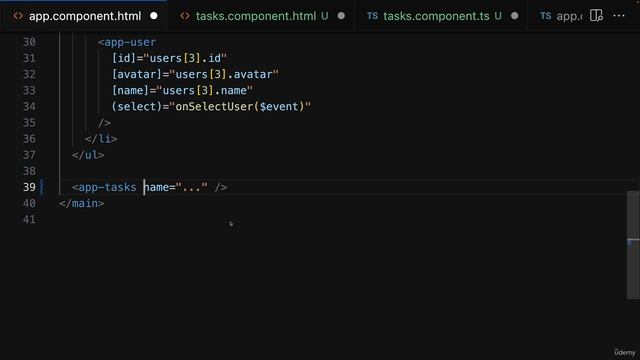640x360 pixels.
Task: Click the modified-line indicator beside line 39
Action: (42, 187)
